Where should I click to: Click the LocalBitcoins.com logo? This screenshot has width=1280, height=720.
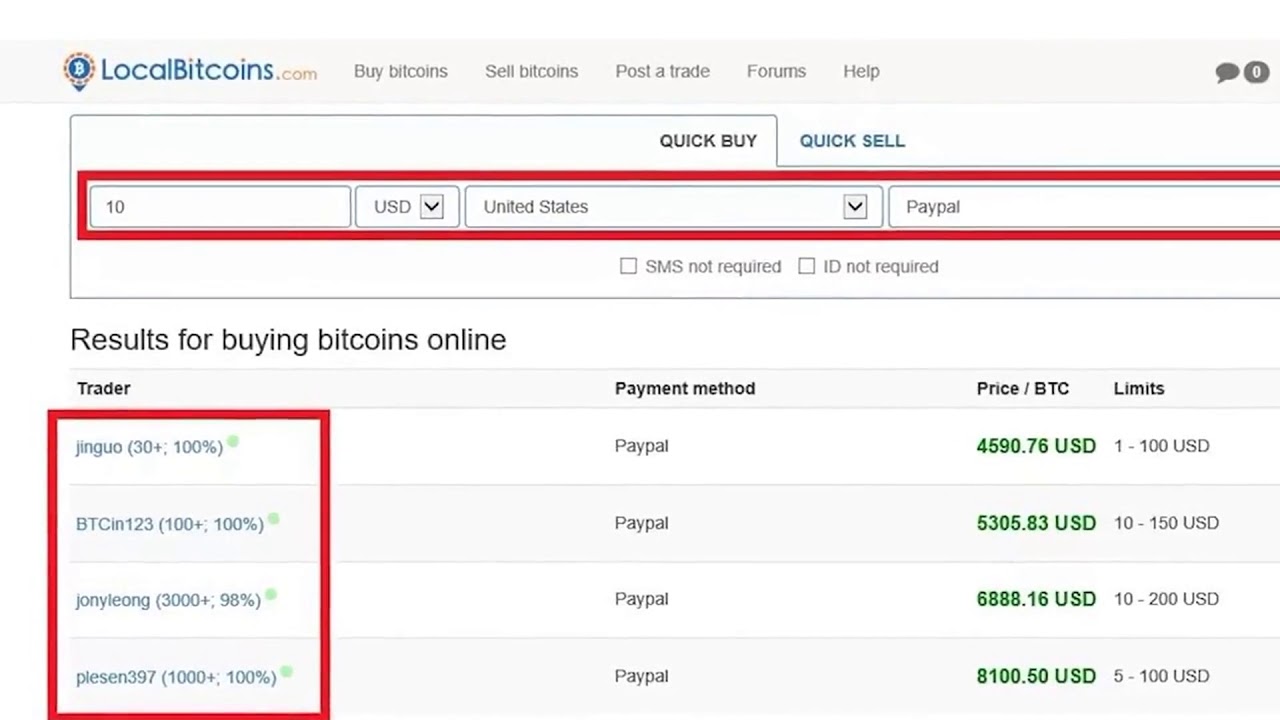coord(190,71)
